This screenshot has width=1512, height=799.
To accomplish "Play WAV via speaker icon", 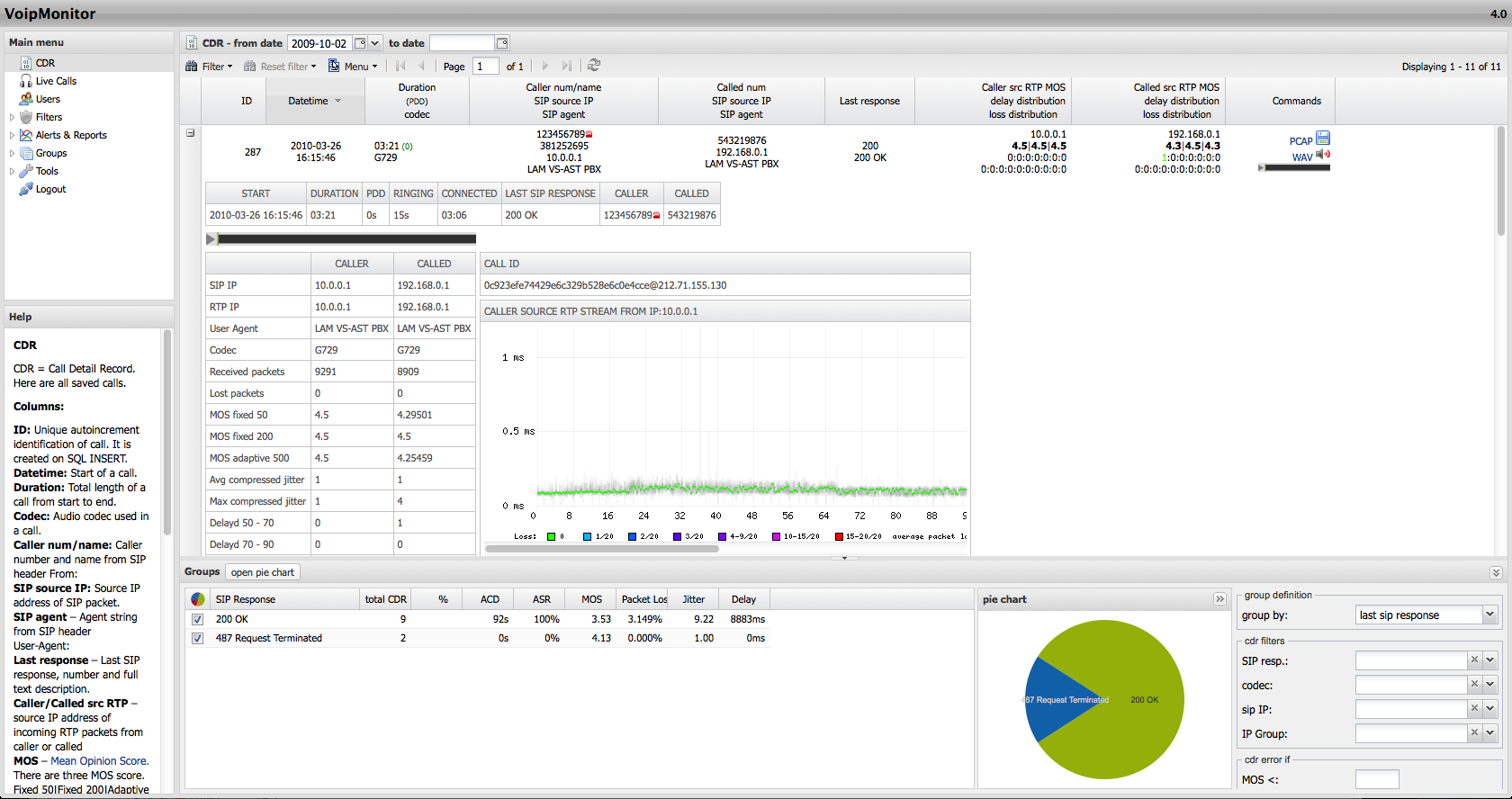I will (1323, 155).
